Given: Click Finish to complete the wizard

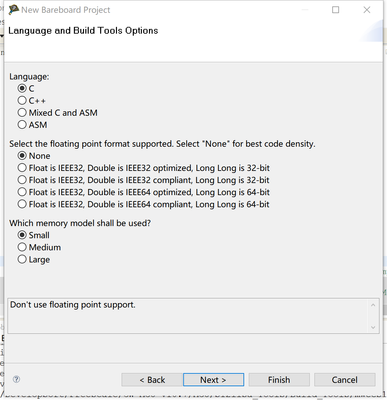Looking at the screenshot, I should (279, 380).
